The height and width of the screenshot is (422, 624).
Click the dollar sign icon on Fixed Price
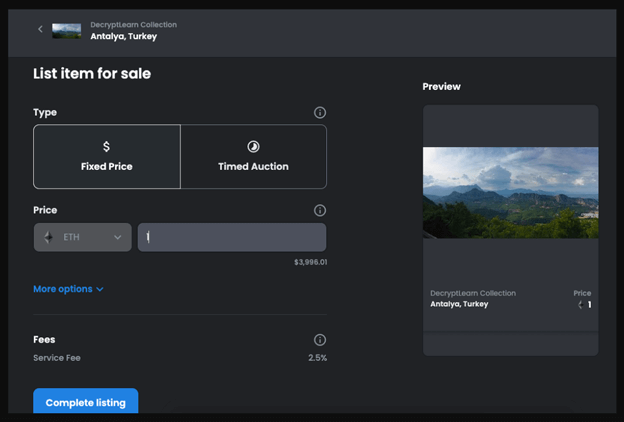(106, 147)
